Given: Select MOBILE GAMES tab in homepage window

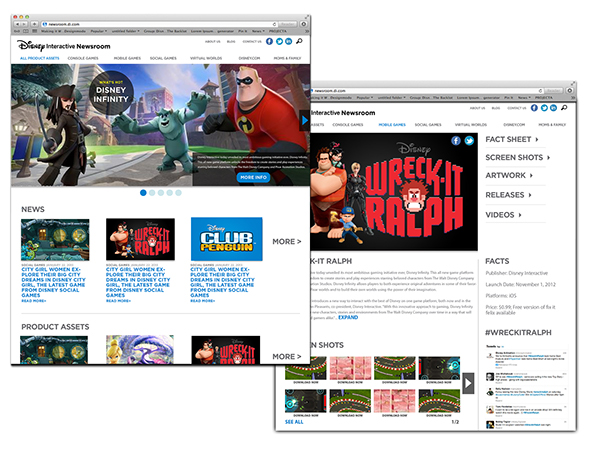Looking at the screenshot, I should (127, 58).
